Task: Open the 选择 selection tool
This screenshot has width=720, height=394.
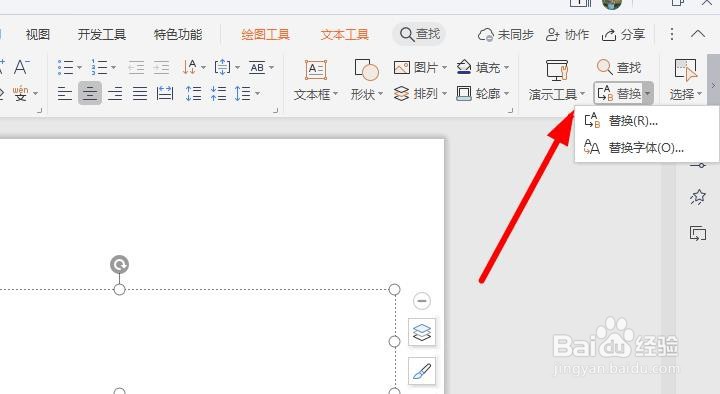Action: coord(686,80)
